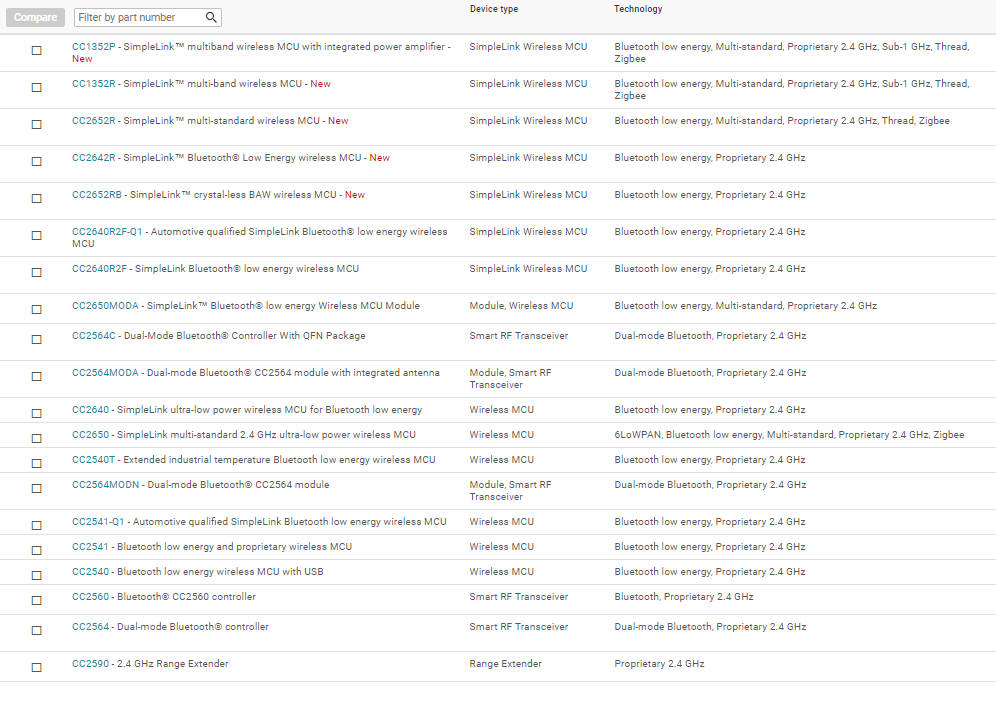The height and width of the screenshot is (708, 996).
Task: Select the CC2640R2F checkbox
Action: [37, 272]
